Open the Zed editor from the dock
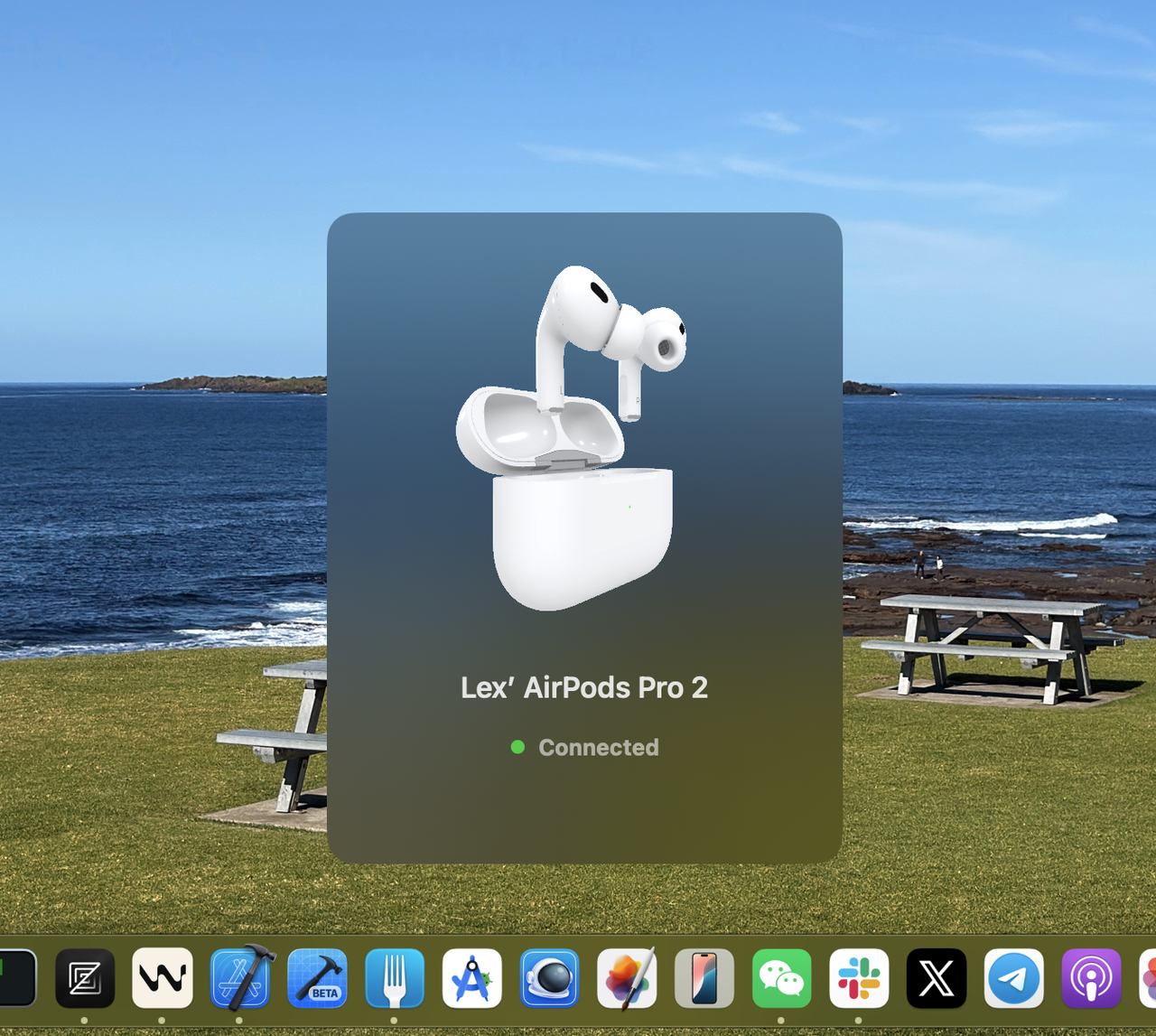1156x1036 pixels. tap(85, 978)
